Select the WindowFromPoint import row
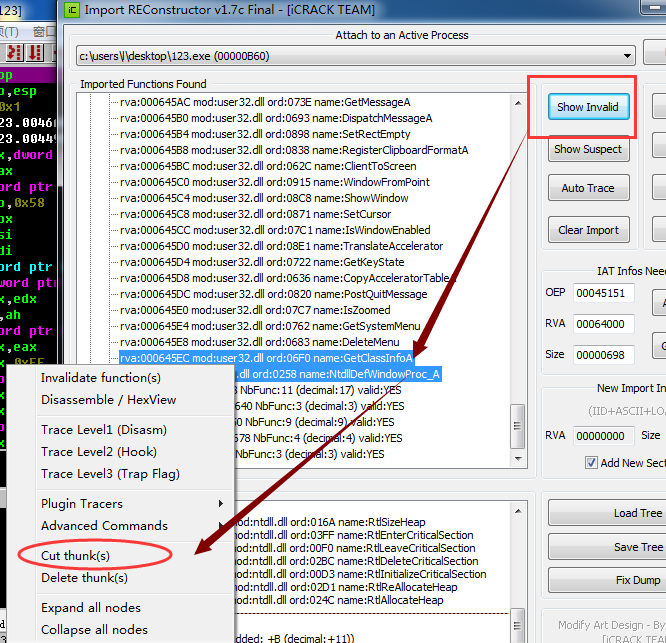 (x=275, y=182)
